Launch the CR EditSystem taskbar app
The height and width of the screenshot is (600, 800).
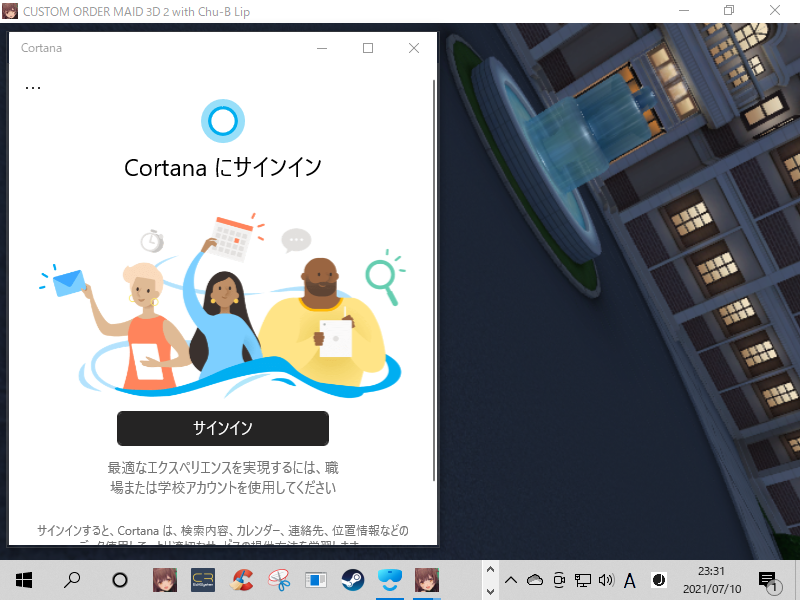pos(203,580)
